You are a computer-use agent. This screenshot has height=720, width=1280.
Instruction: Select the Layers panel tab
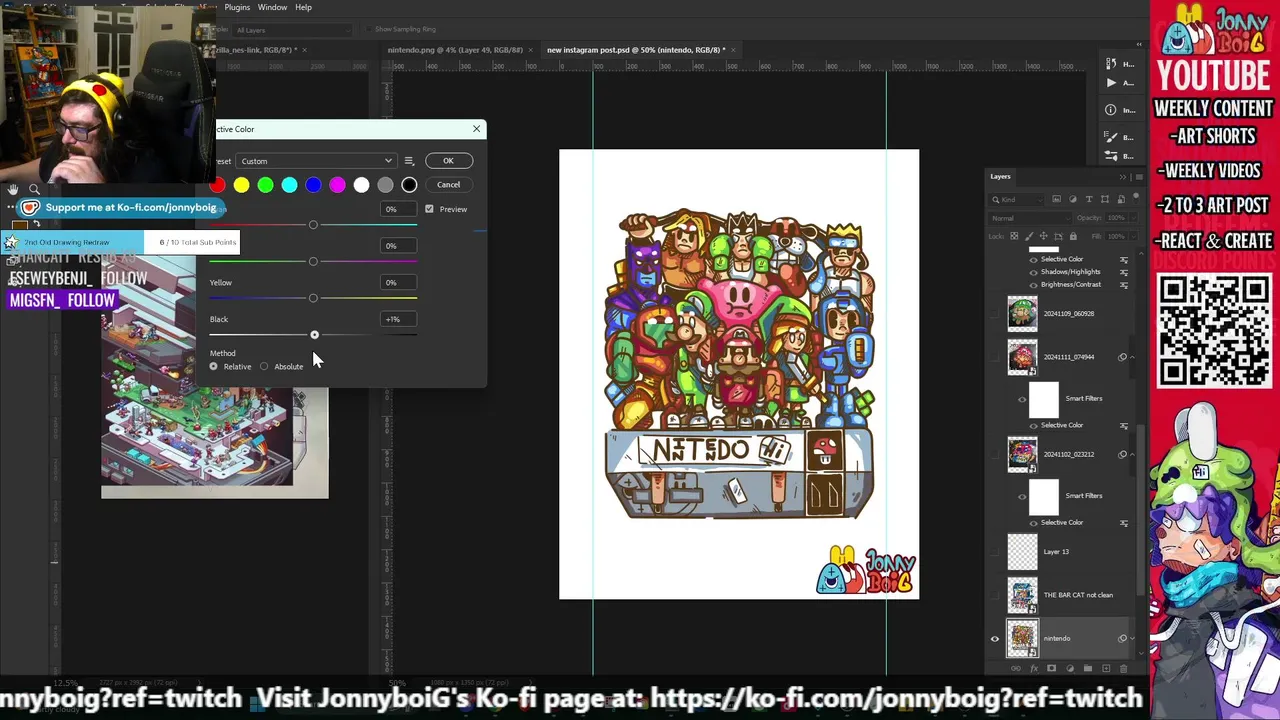(1000, 177)
